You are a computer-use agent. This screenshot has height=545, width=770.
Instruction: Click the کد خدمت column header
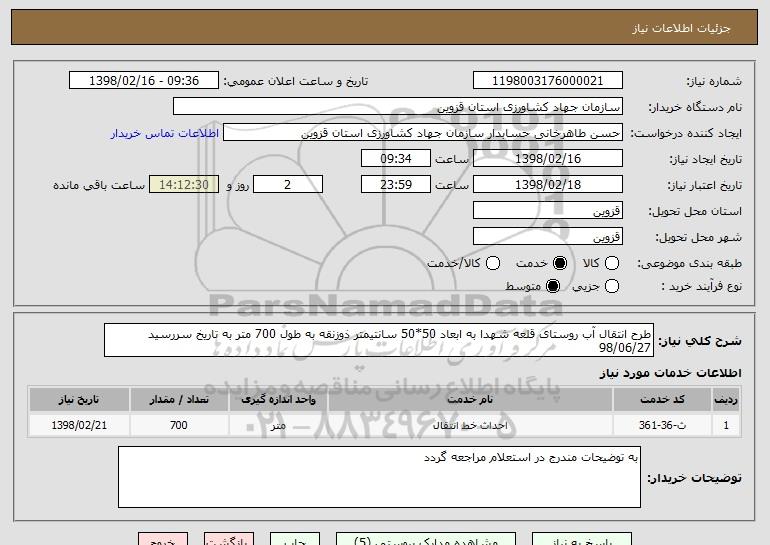662,400
